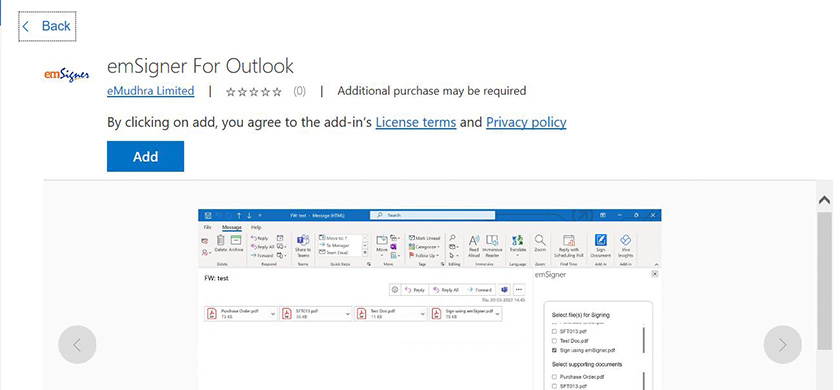Click the blue Add button

[145, 156]
